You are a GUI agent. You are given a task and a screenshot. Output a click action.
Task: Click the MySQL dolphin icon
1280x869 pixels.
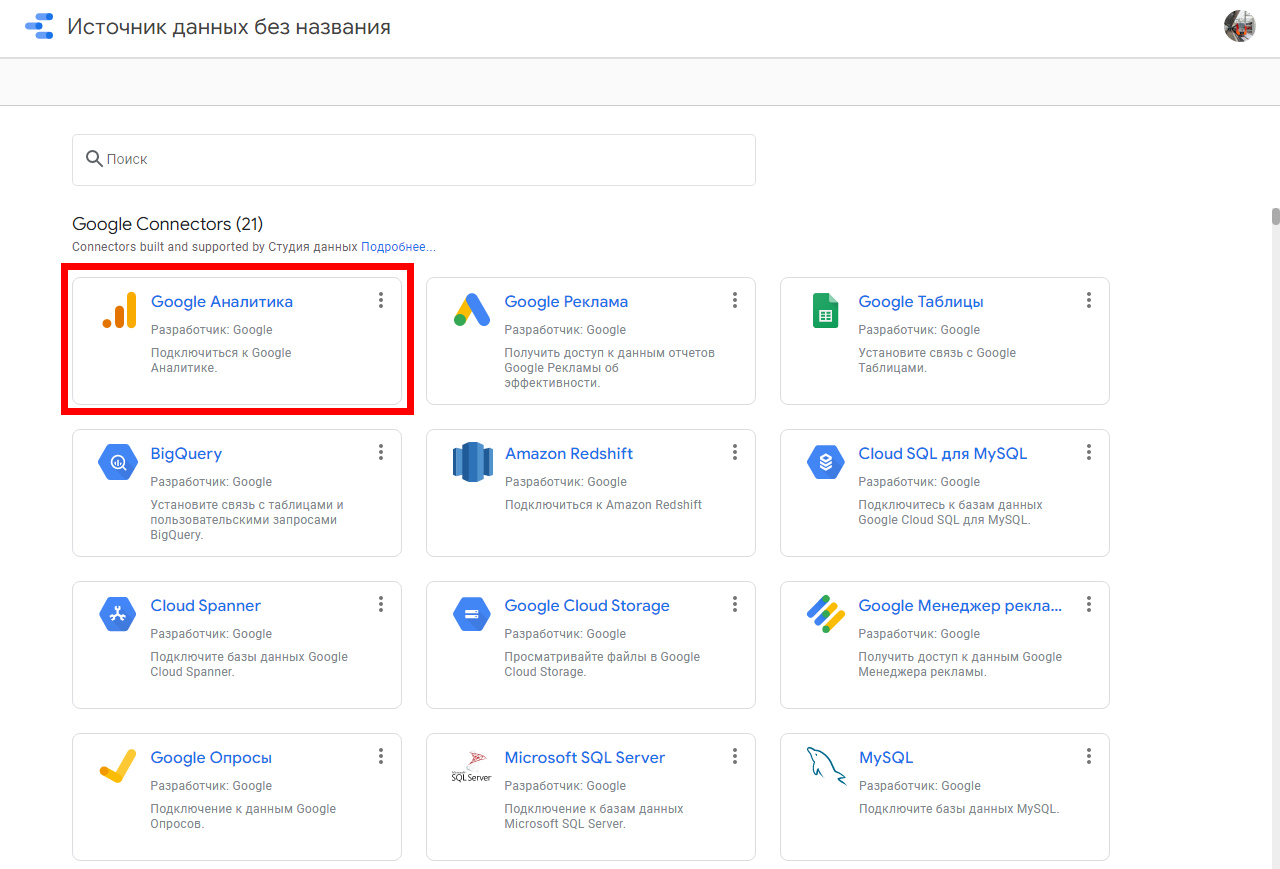pyautogui.click(x=825, y=766)
